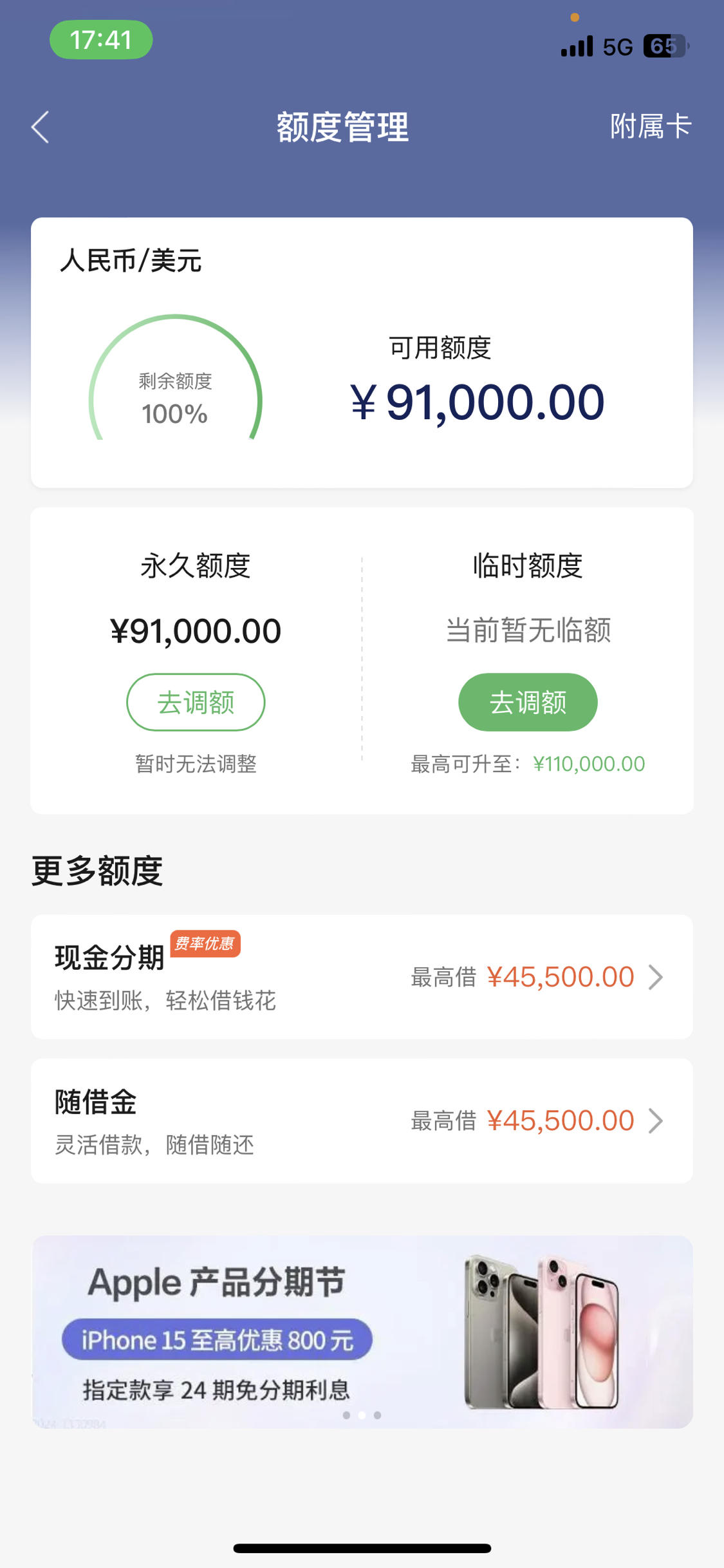The height and width of the screenshot is (1568, 724).
Task: Open the 随借金 entry
Action: 362,1120
